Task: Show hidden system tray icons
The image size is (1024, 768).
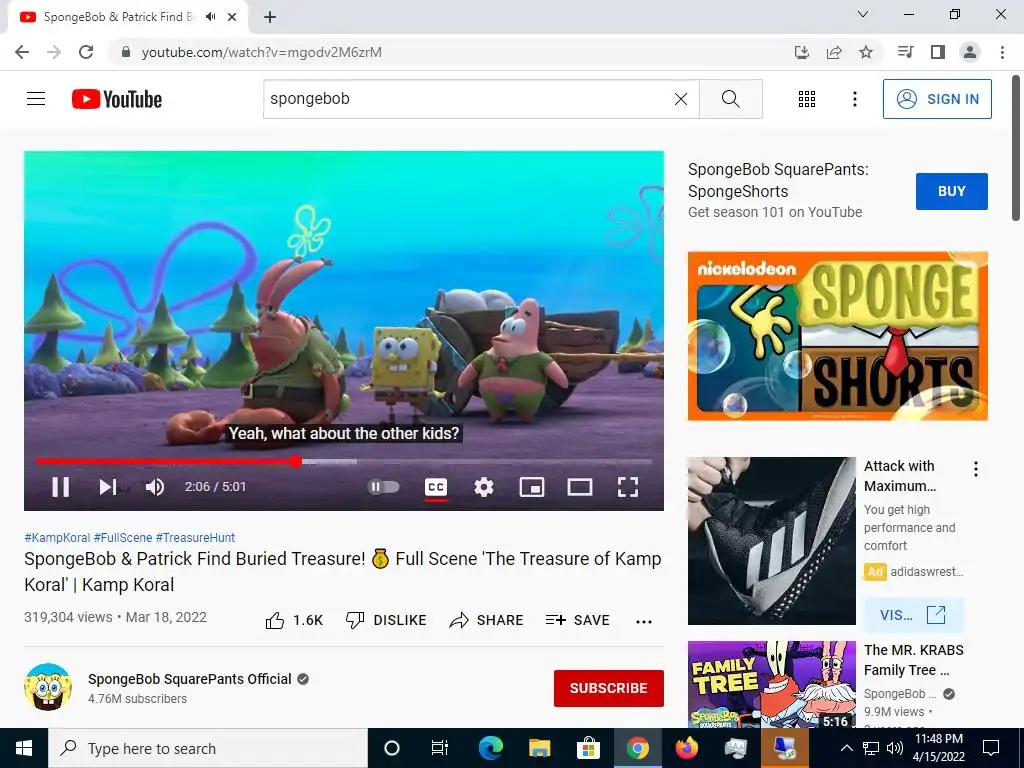Action: (846, 748)
